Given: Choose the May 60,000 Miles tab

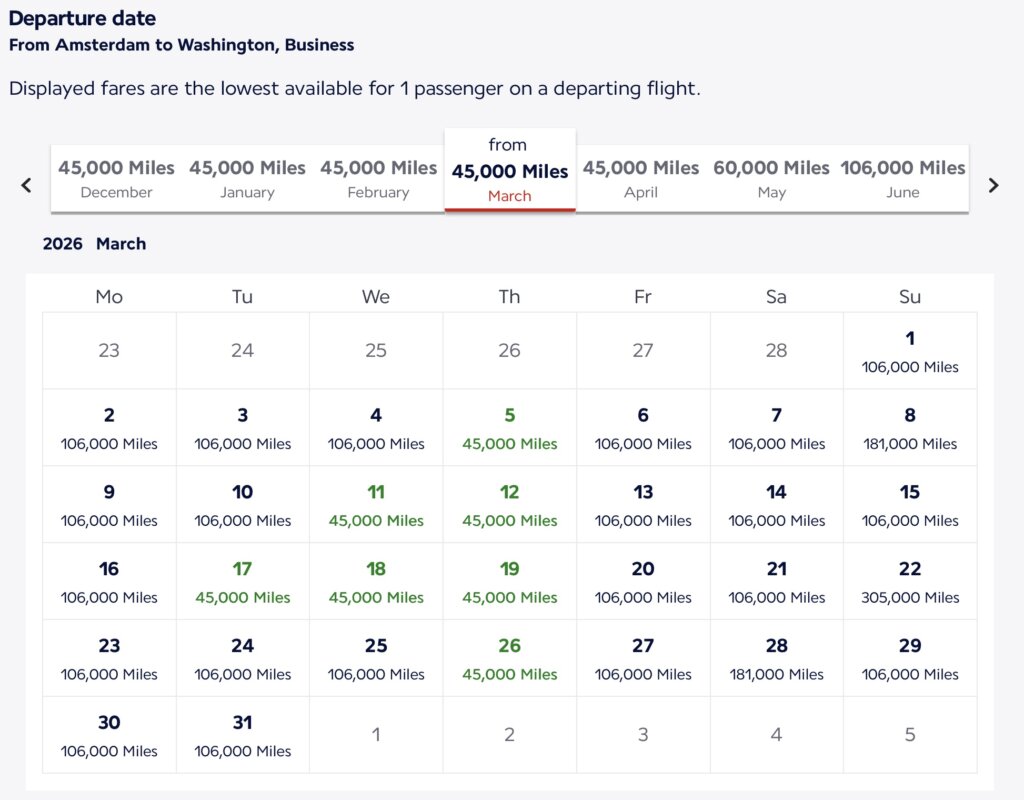Looking at the screenshot, I should 771,179.
